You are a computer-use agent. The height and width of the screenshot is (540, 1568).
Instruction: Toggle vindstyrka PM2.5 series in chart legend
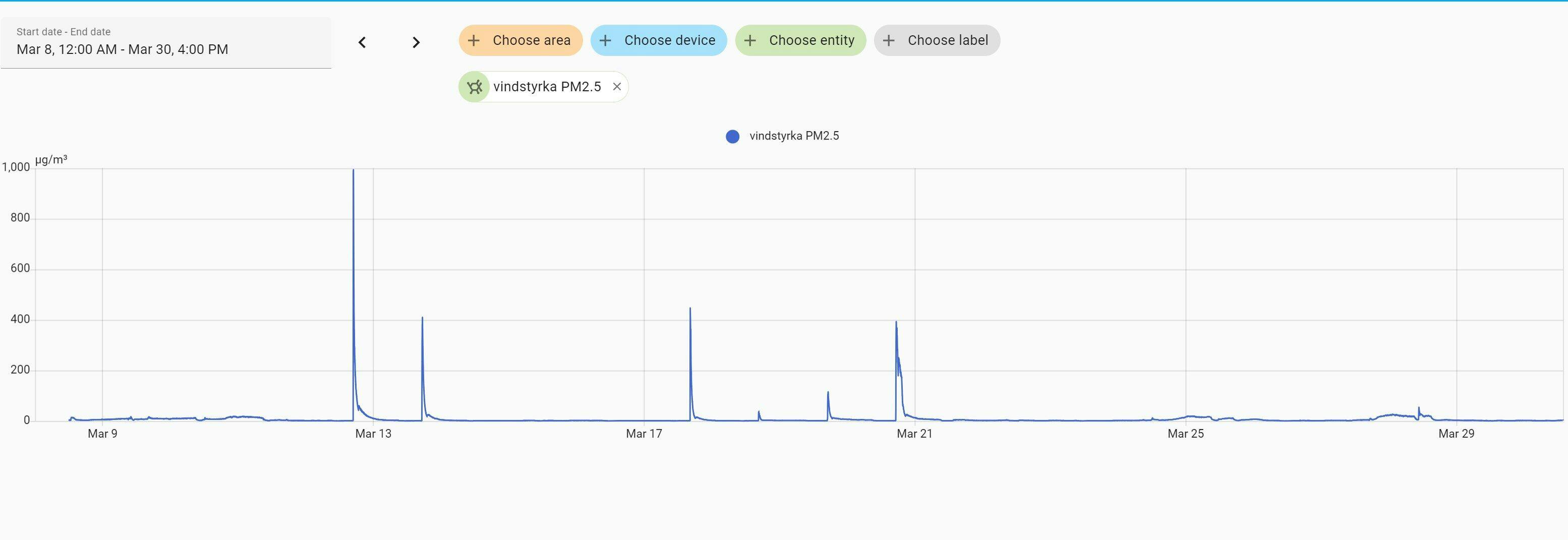pos(793,136)
